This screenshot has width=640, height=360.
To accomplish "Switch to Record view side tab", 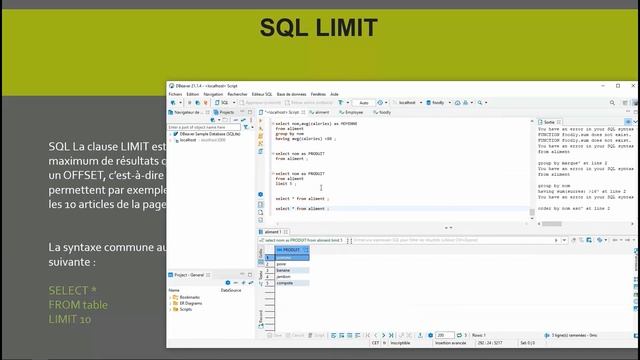I will click(x=261, y=319).
